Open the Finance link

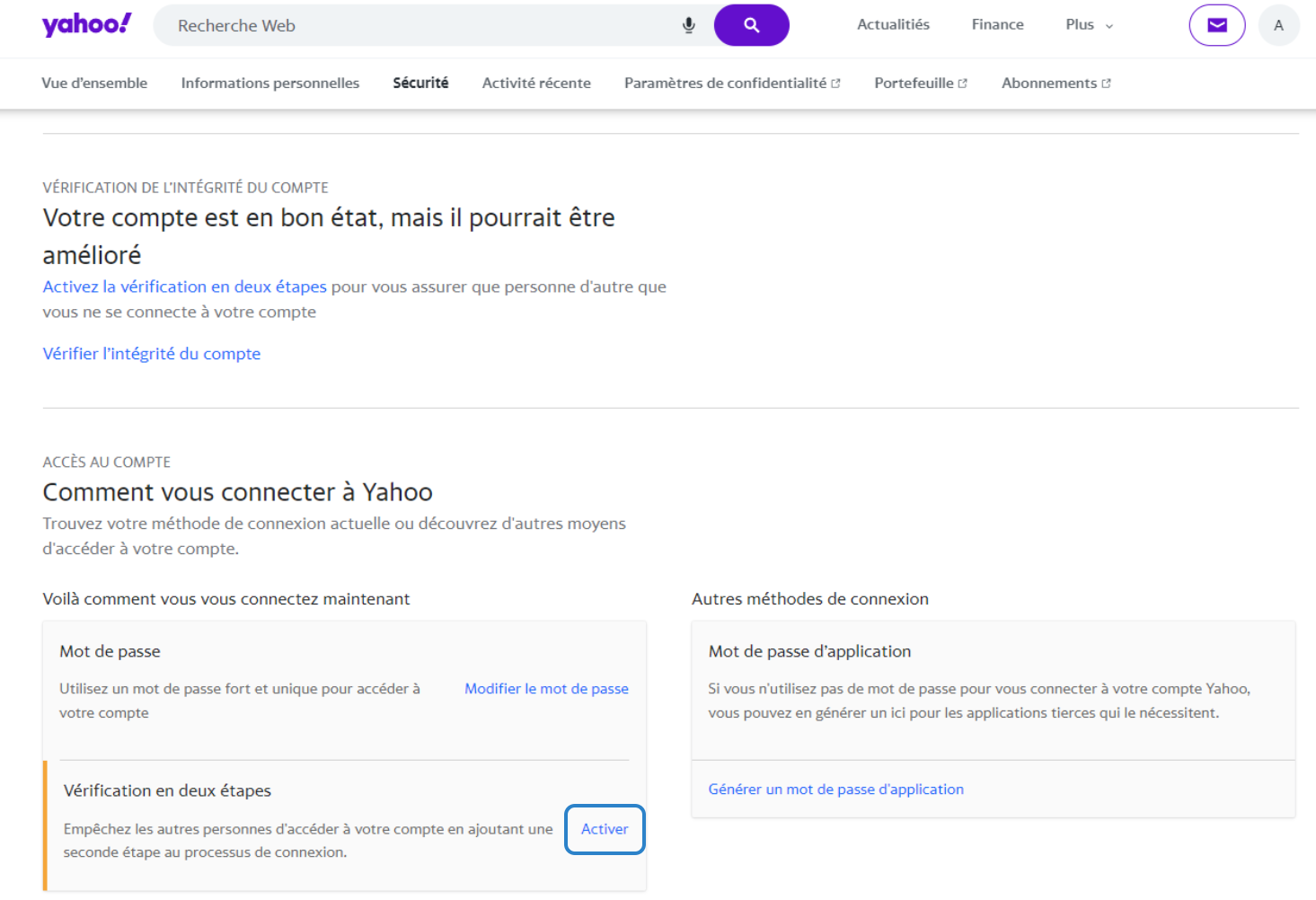click(x=997, y=24)
